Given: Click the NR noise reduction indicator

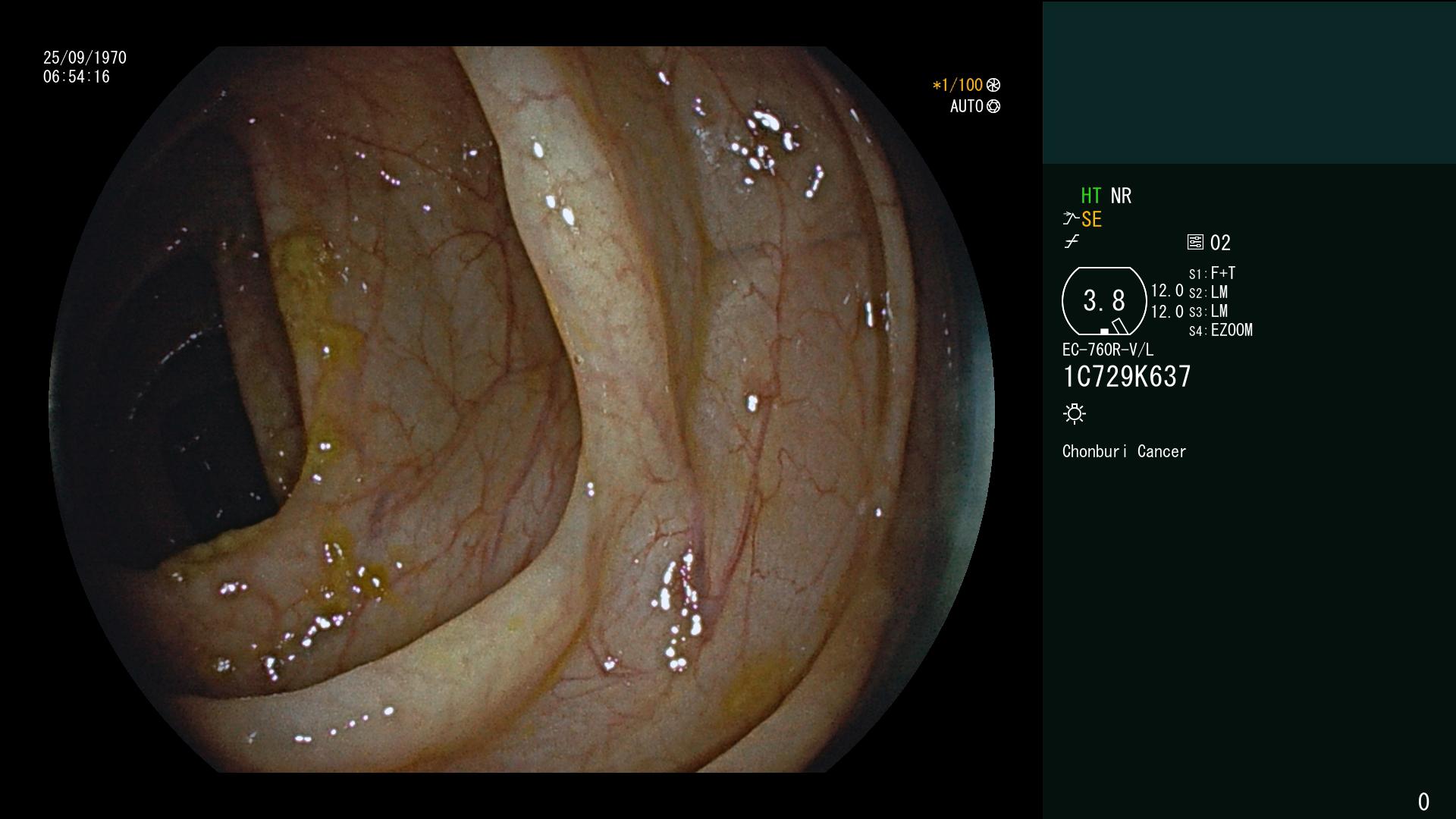Looking at the screenshot, I should coord(1121,196).
